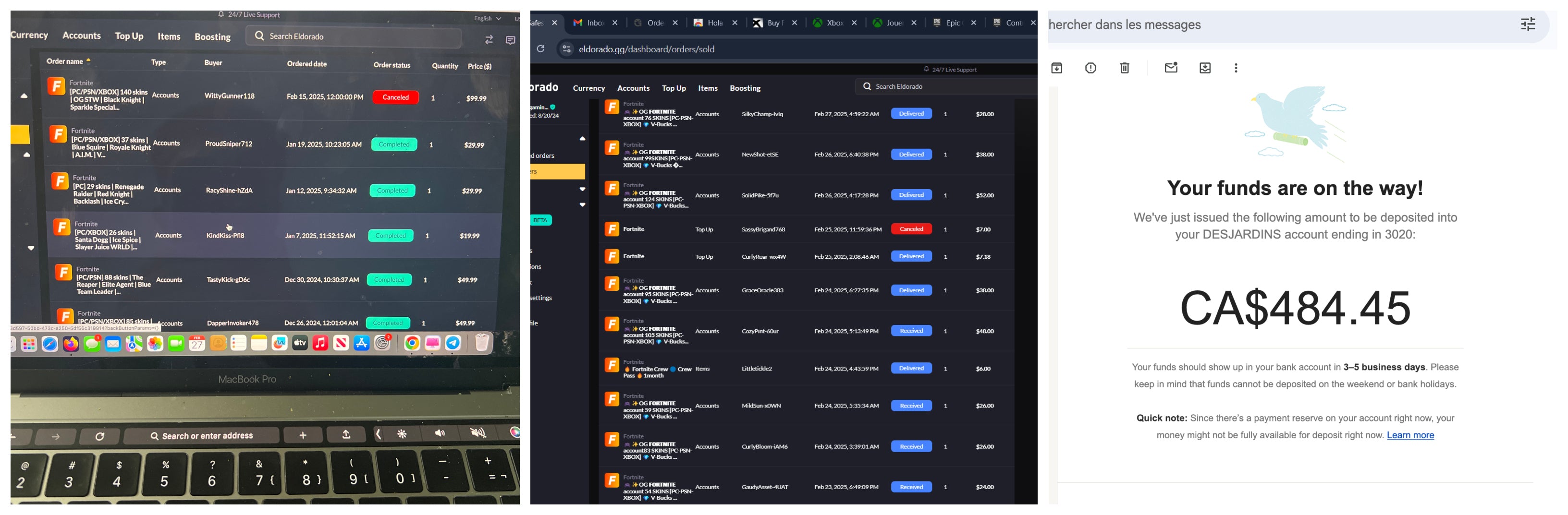
Task: Click Delivered status on SilkyChamp-lvlq order
Action: (x=911, y=114)
